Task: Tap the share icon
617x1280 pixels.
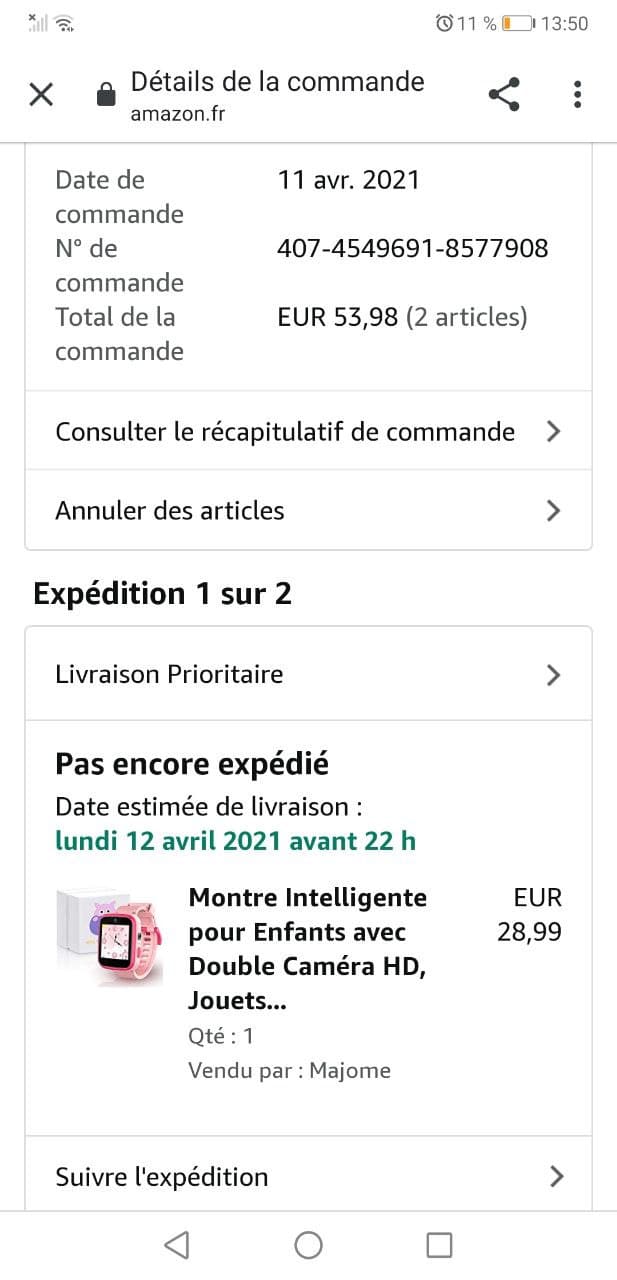Action: pos(504,95)
